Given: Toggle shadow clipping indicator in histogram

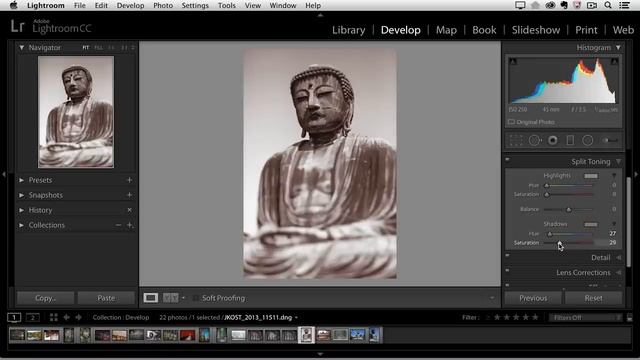Looking at the screenshot, I should (513, 62).
